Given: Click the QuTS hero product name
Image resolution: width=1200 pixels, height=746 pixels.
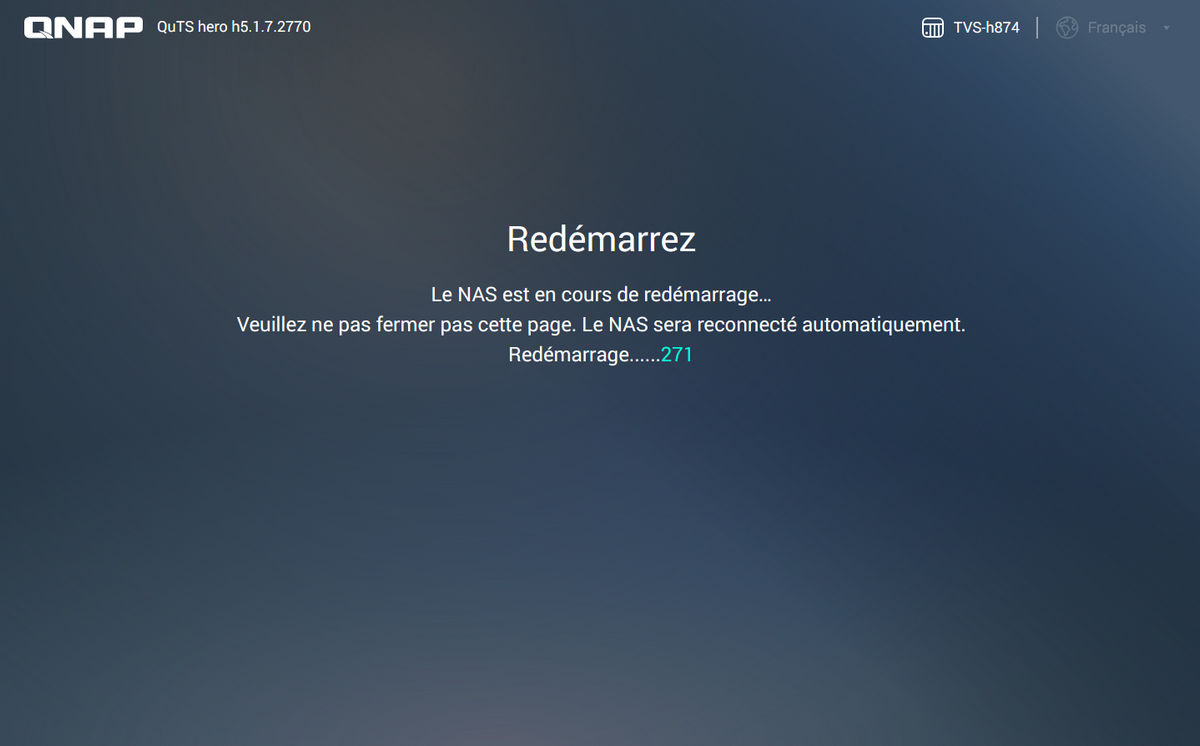Looking at the screenshot, I should [192, 27].
